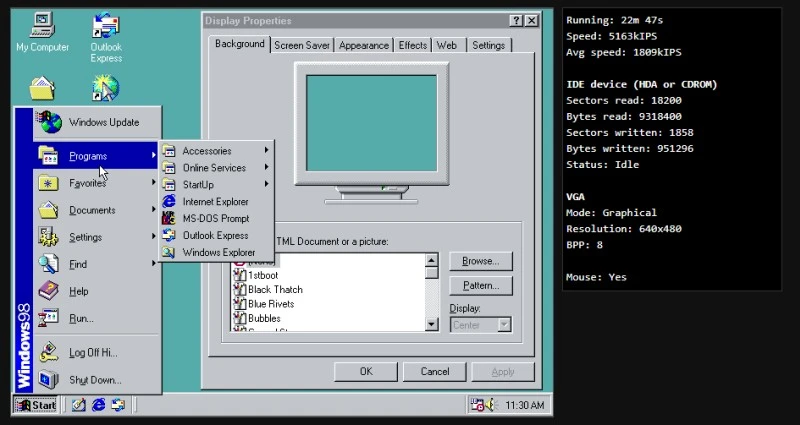Switch to the Settings tab

[x=488, y=45]
